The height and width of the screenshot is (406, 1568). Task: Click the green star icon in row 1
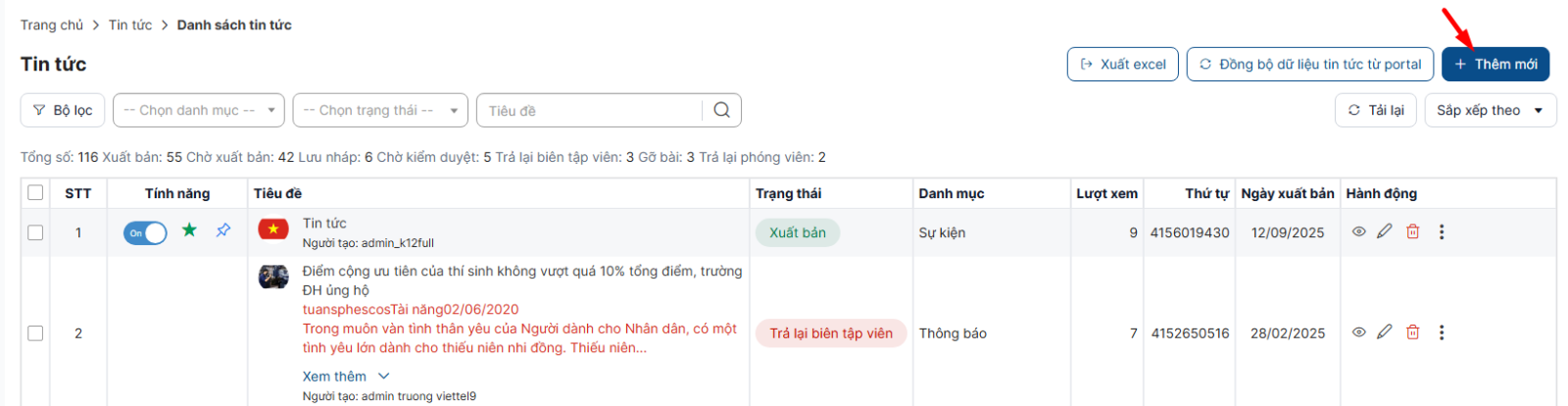pyautogui.click(x=189, y=230)
